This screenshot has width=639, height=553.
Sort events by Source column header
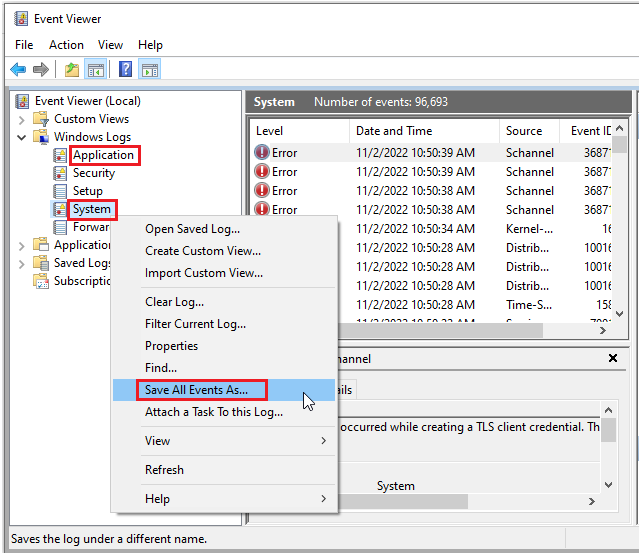529,131
